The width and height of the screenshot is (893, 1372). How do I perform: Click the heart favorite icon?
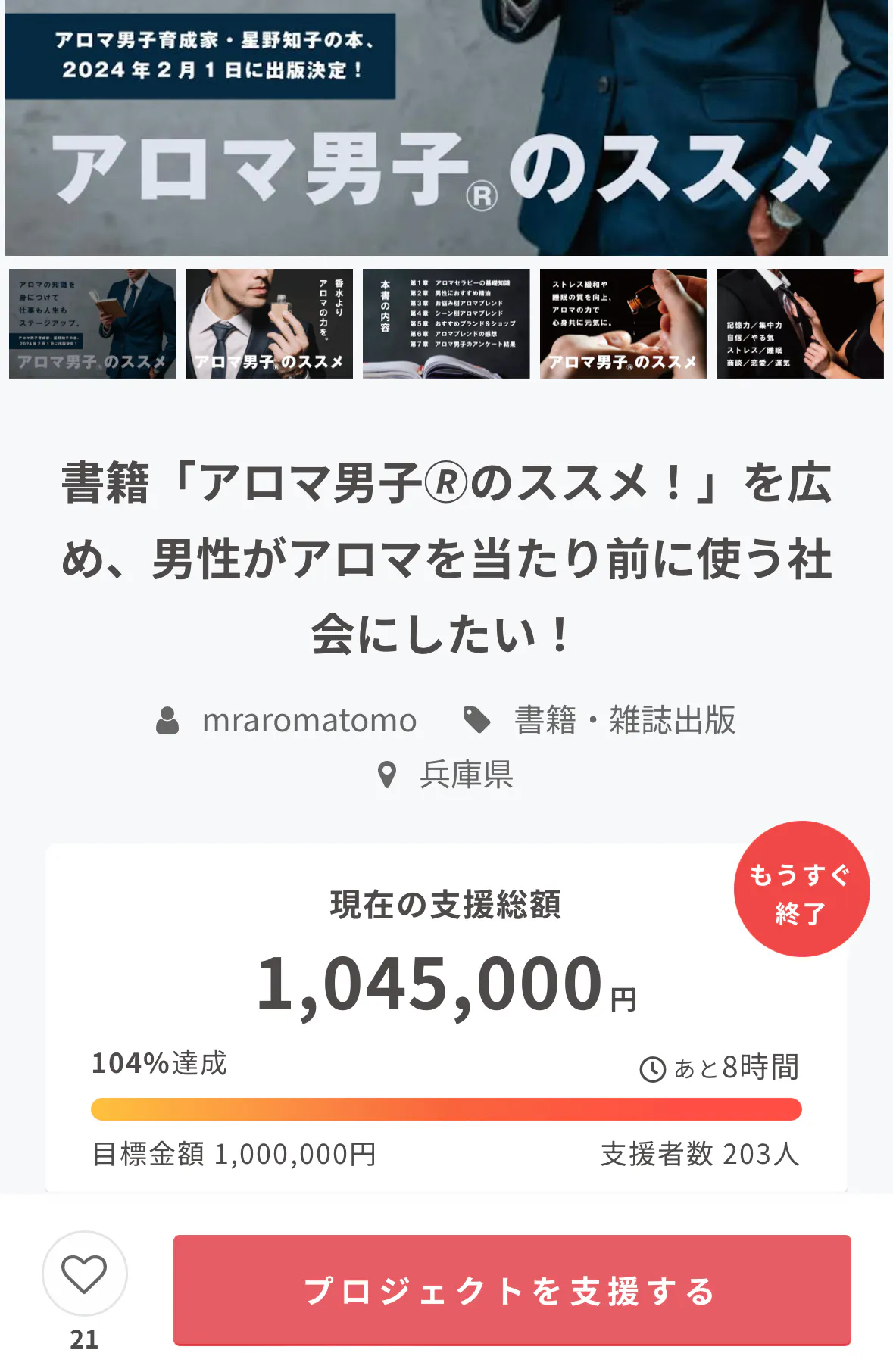point(84,1274)
